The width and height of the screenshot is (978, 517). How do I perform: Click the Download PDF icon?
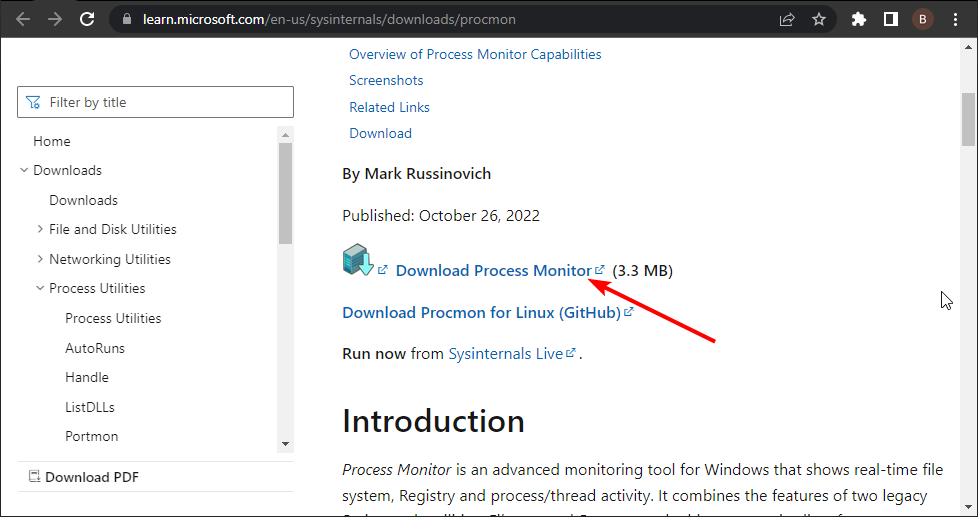tap(34, 477)
